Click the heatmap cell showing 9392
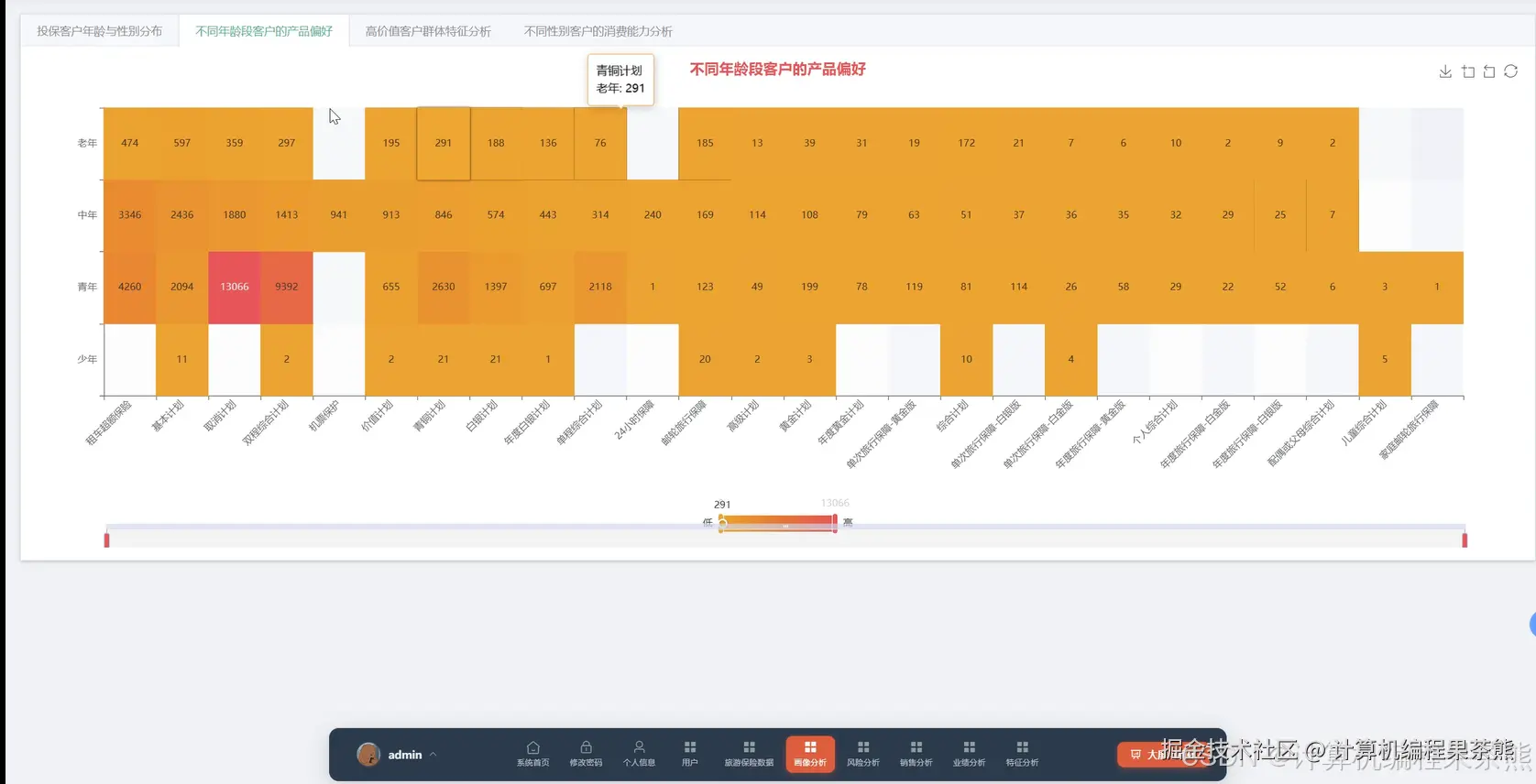This screenshot has width=1536, height=784. pos(287,288)
